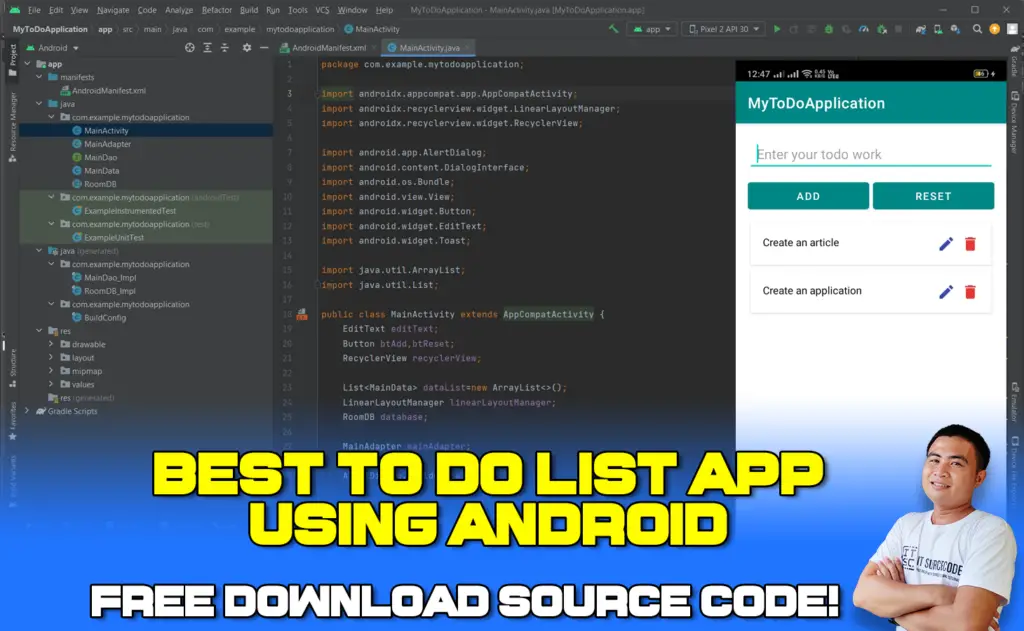Click the Sync Project with Gradle Files icon

(x=920, y=29)
